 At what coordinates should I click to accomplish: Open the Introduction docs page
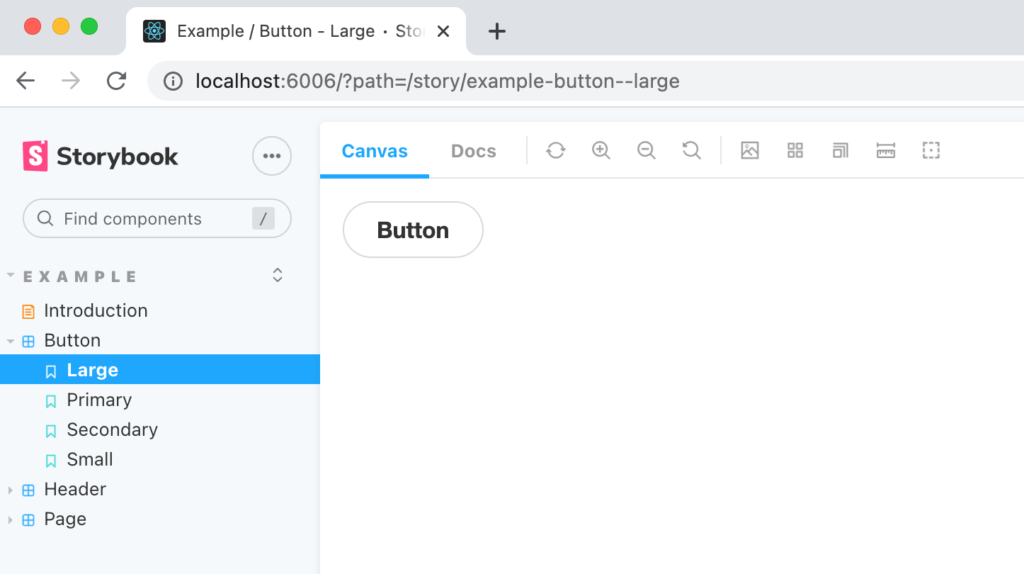click(x=95, y=311)
